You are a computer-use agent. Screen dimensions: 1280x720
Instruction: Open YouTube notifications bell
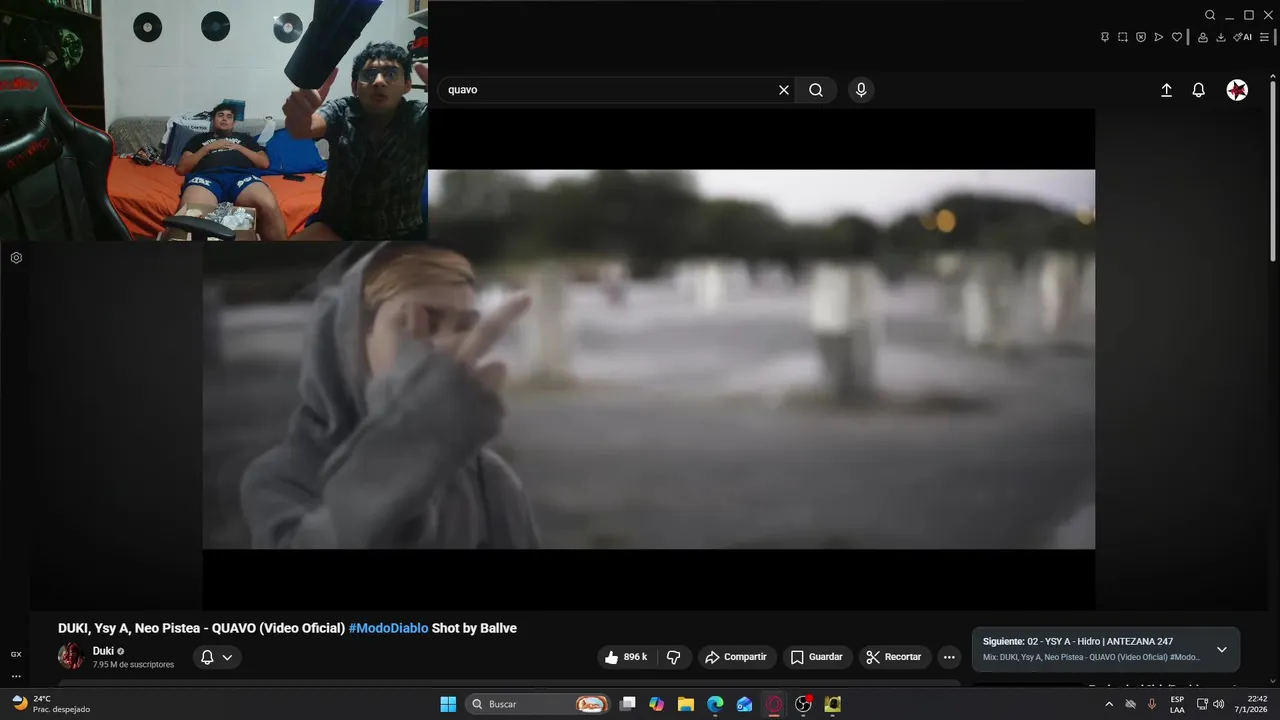click(x=1198, y=90)
